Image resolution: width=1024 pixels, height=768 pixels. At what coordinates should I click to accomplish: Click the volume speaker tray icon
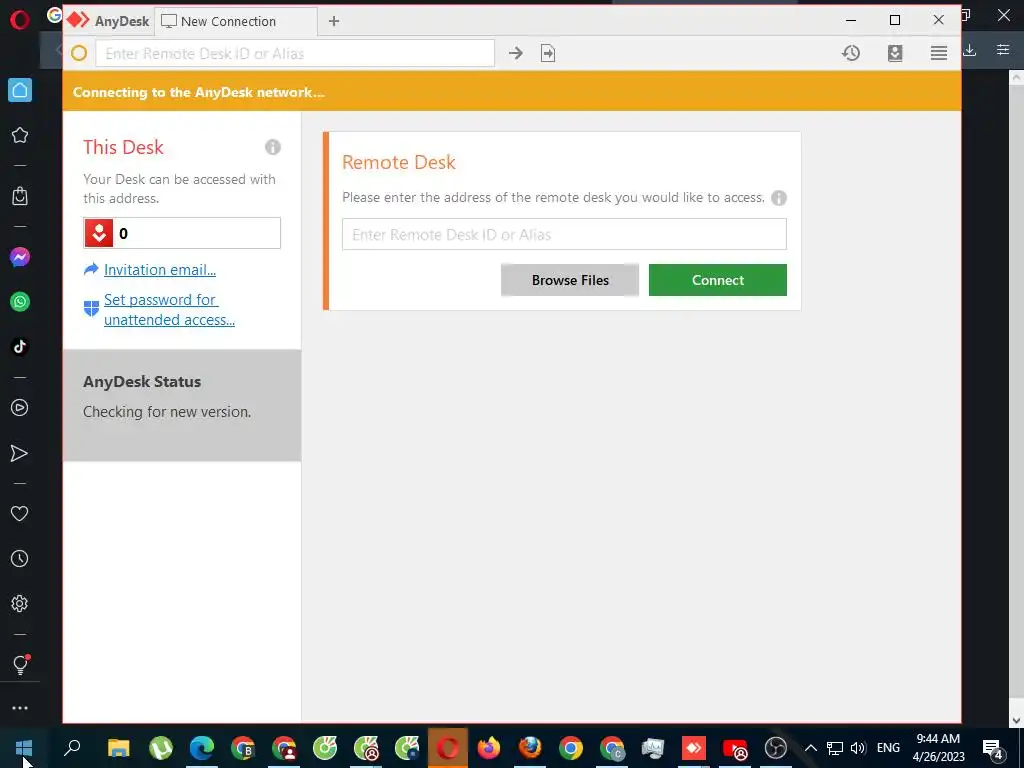click(858, 748)
